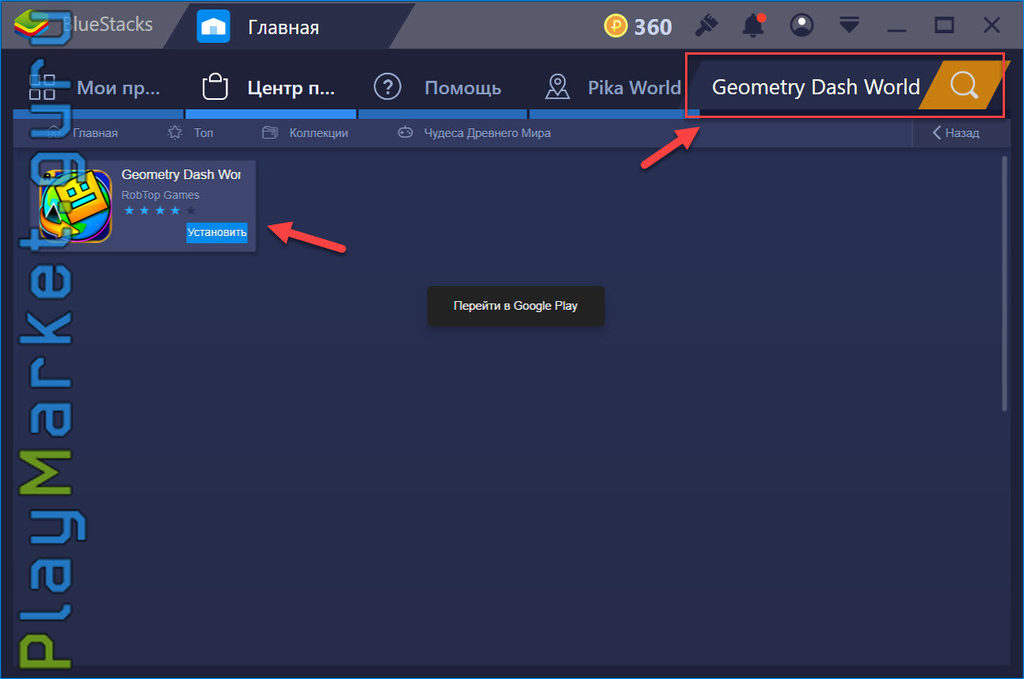1024x679 pixels.
Task: Click the gamepad icon beside Чудеса Древнего Мира
Action: coord(406,133)
